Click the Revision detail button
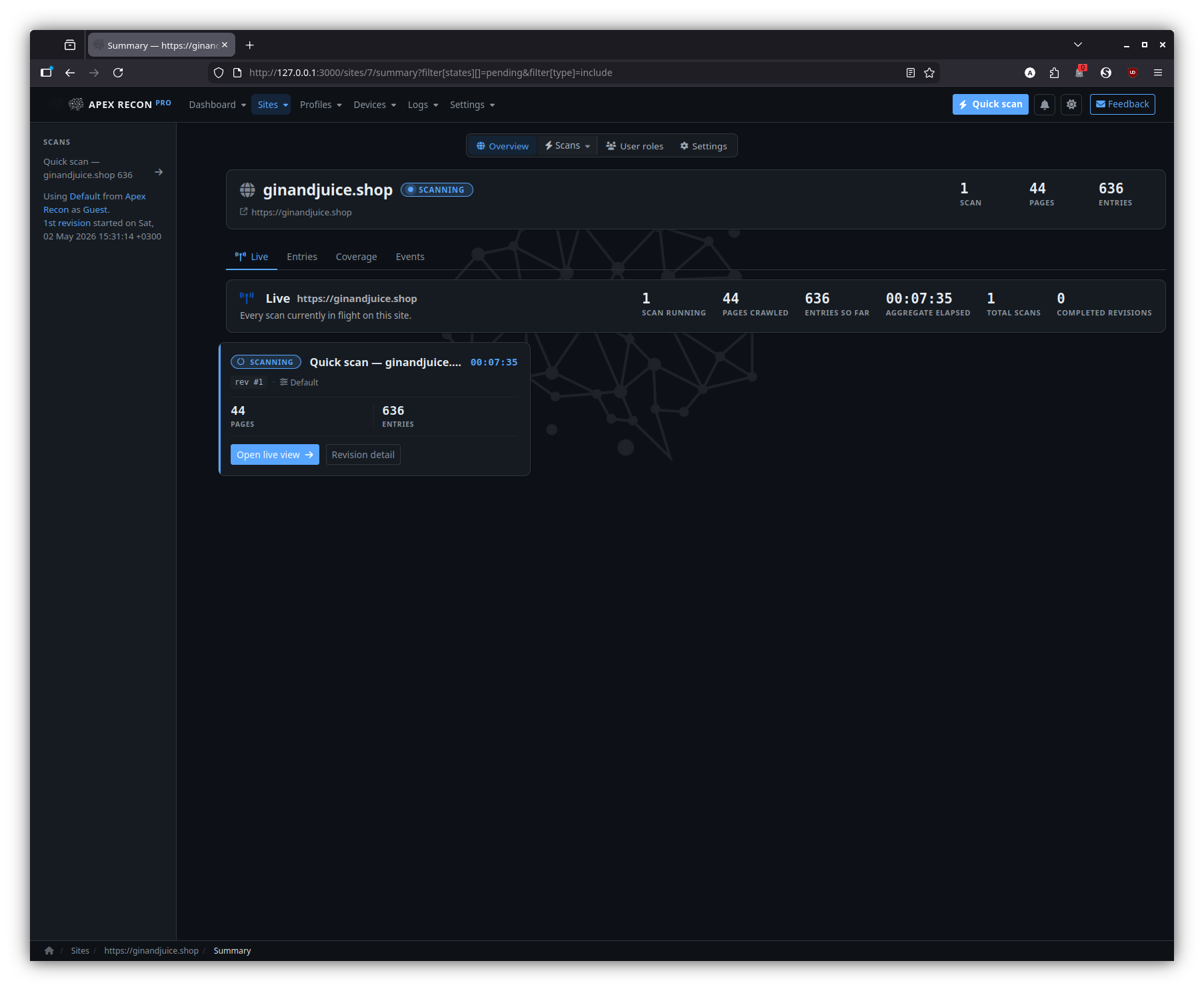Image resolution: width=1204 pixels, height=991 pixels. tap(363, 455)
